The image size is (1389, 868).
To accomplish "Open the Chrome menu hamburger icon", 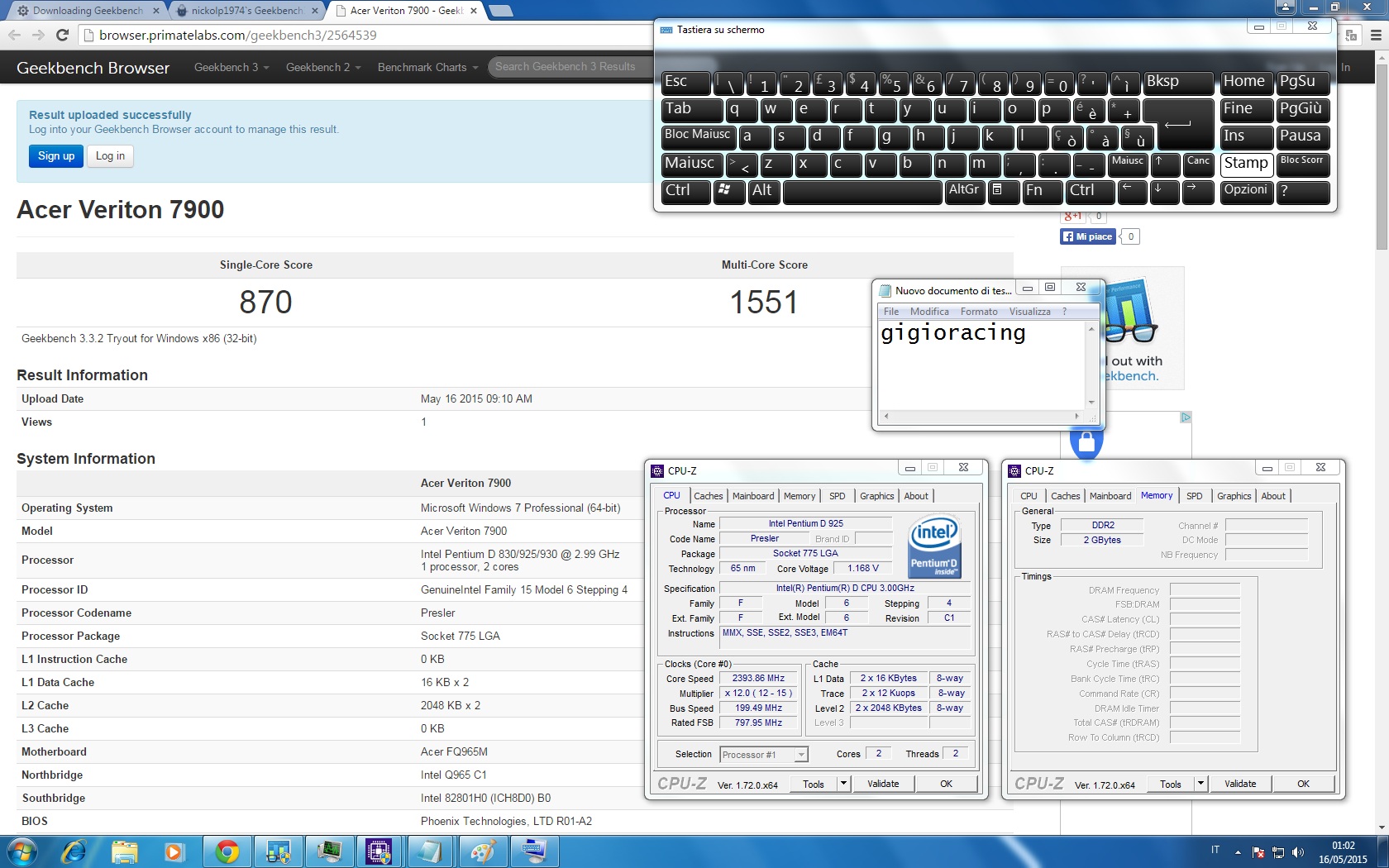I will (x=1376, y=35).
